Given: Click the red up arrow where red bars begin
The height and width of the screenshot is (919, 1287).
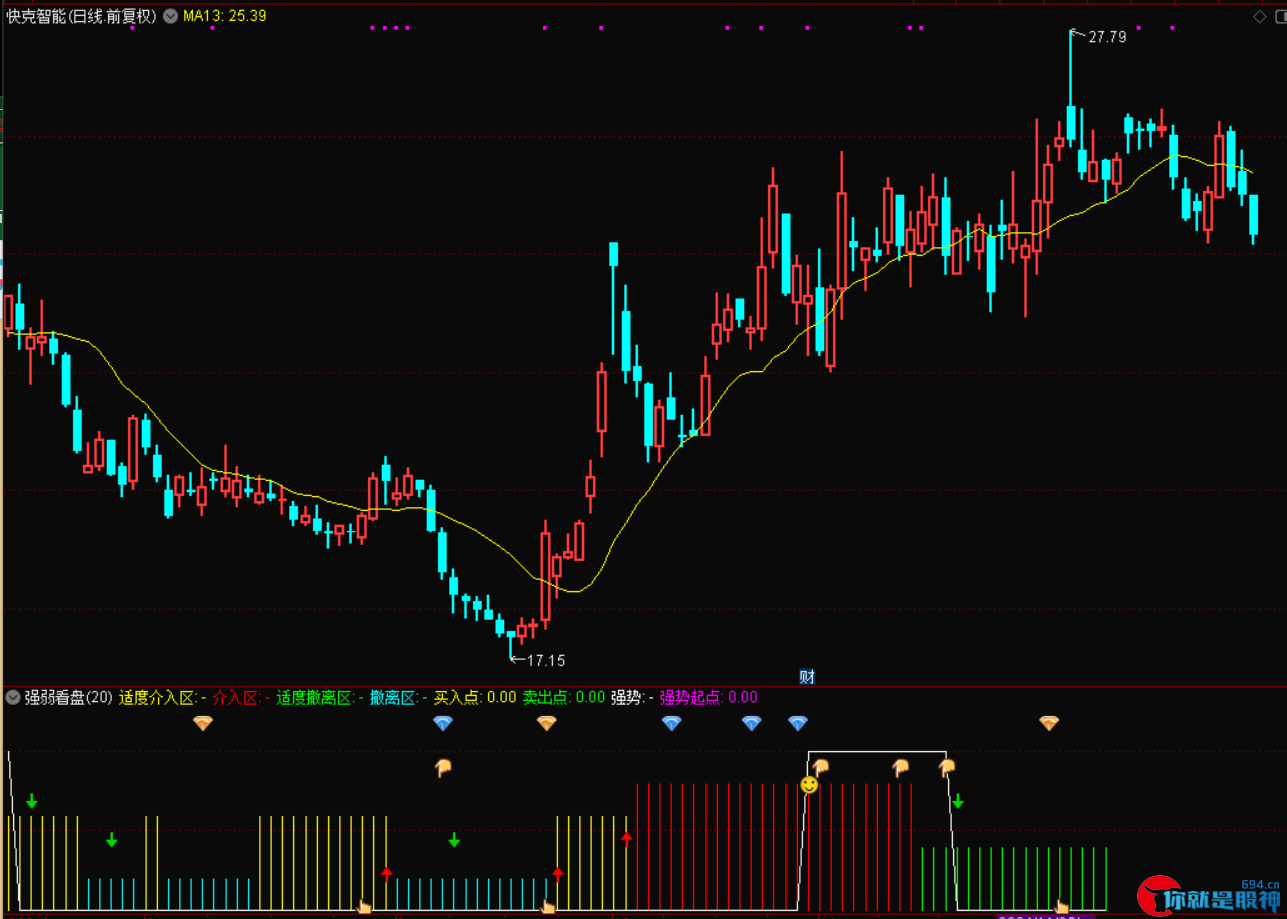Looking at the screenshot, I should [627, 837].
